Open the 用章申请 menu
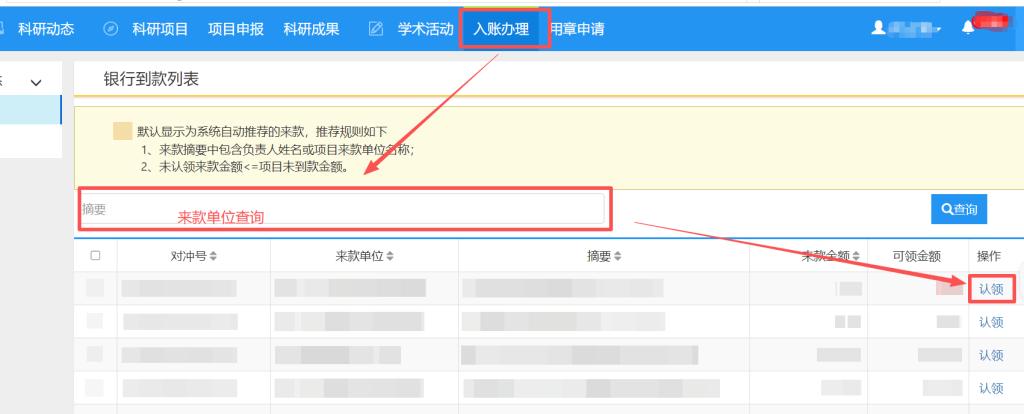 pyautogui.click(x=577, y=29)
